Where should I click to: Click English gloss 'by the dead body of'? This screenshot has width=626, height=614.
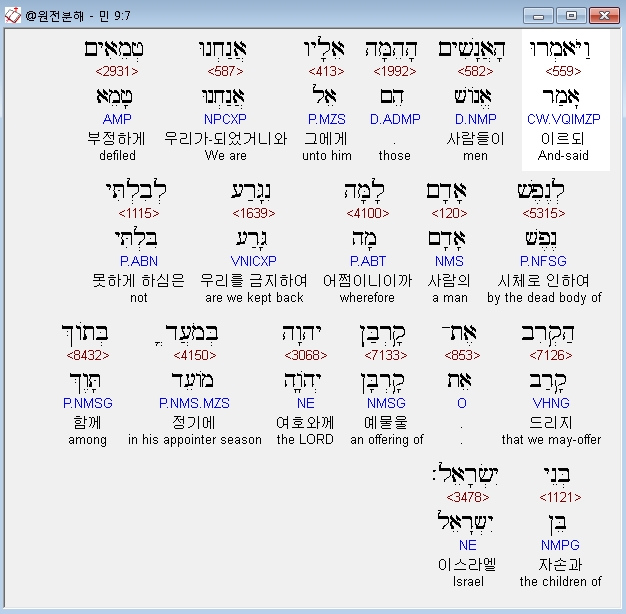[x=544, y=298]
